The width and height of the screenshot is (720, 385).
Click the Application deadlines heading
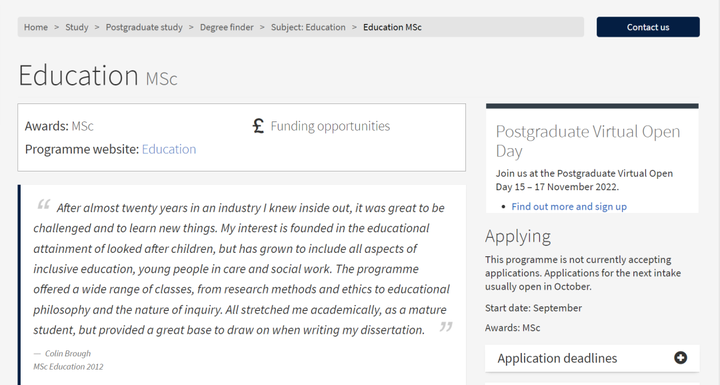click(x=557, y=358)
